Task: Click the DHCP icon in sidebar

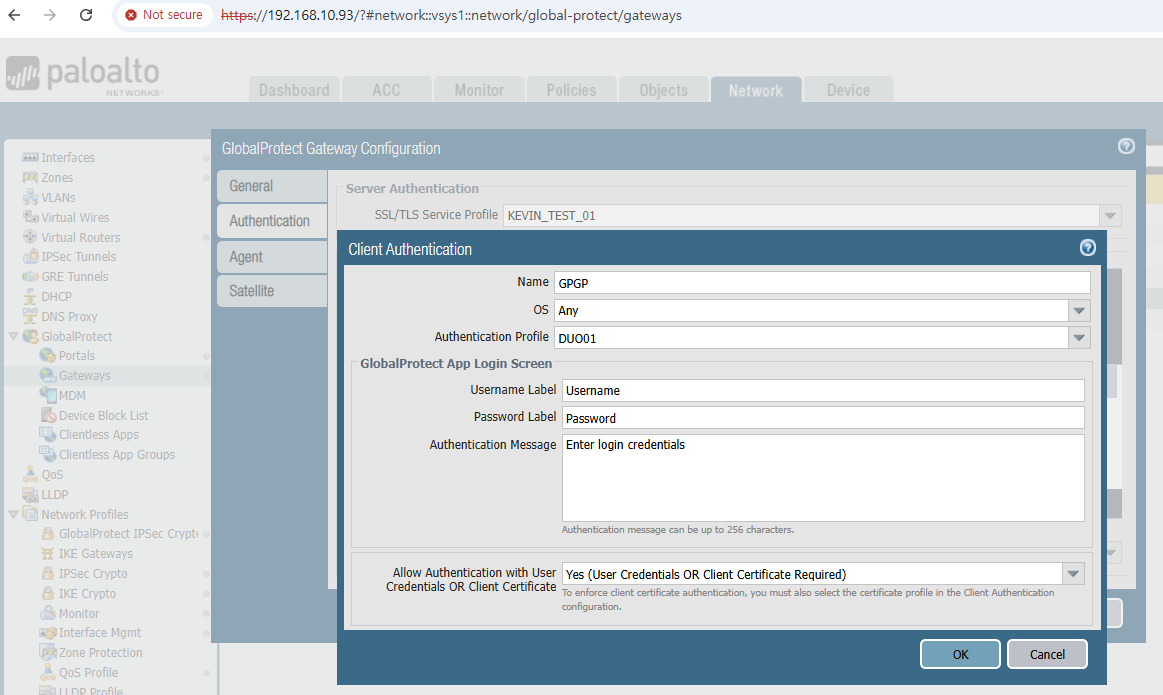Action: click(30, 296)
